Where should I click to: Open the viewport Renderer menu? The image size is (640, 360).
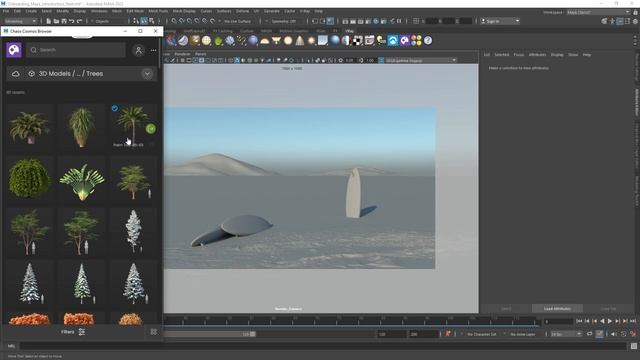coord(182,54)
